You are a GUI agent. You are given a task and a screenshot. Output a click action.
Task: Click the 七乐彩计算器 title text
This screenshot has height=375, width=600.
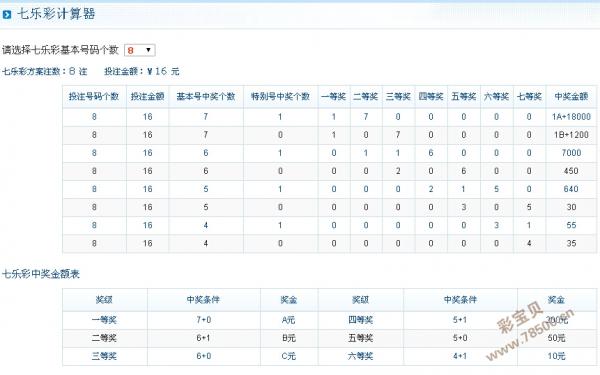pos(56,14)
